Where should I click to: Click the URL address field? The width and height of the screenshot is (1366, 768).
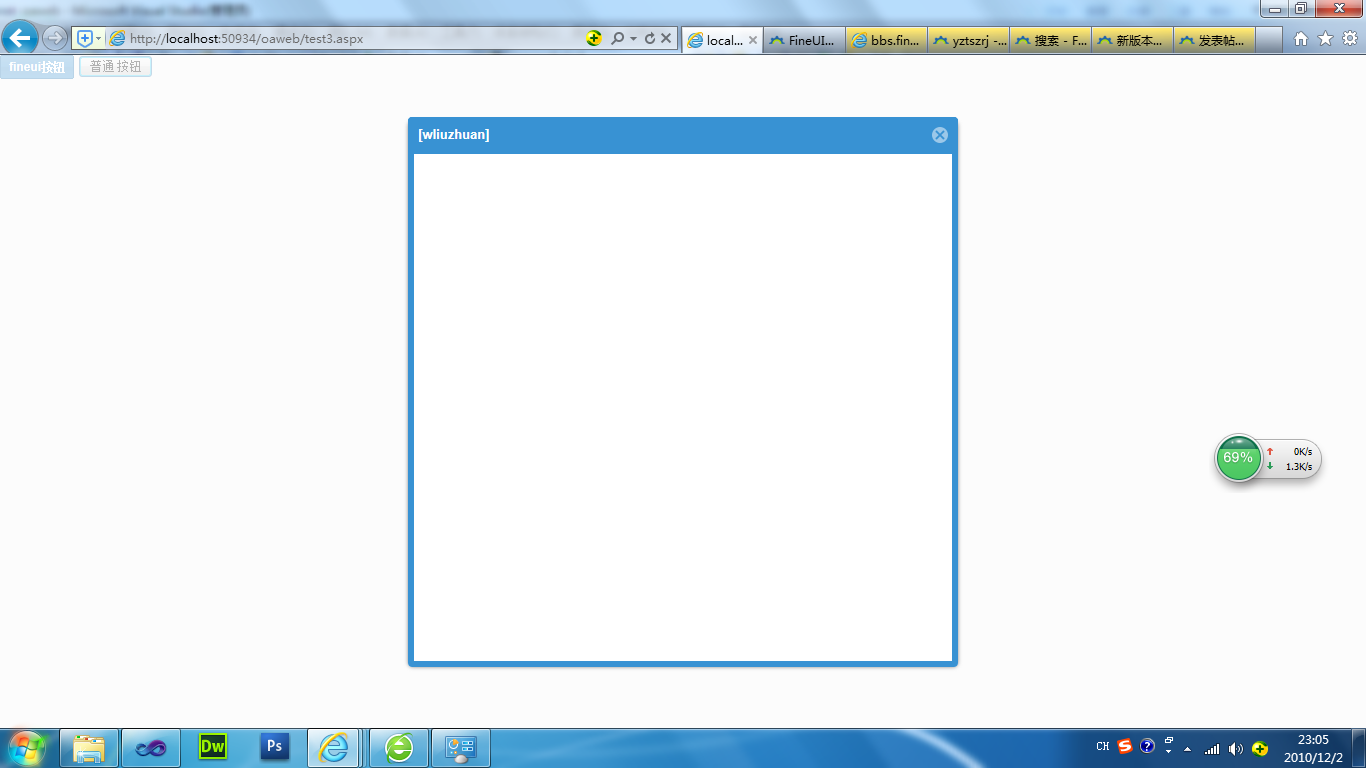click(x=350, y=39)
